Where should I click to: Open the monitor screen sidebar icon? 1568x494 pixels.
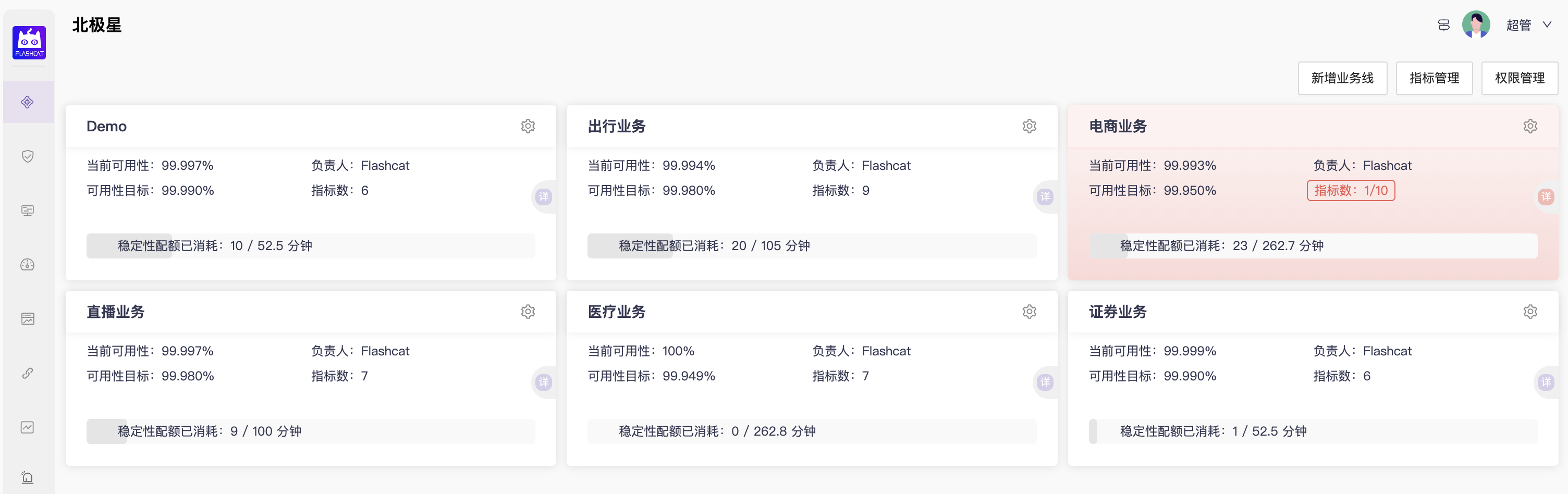[x=28, y=211]
